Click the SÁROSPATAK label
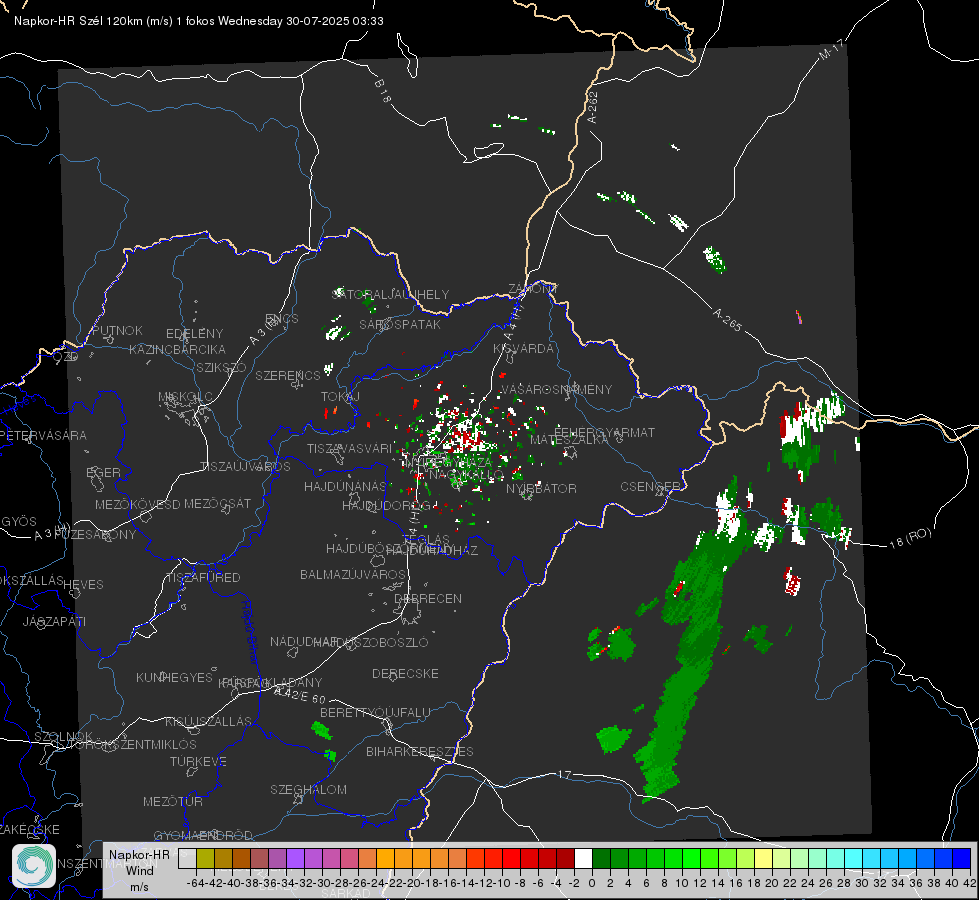This screenshot has height=900, width=979. pyautogui.click(x=400, y=324)
